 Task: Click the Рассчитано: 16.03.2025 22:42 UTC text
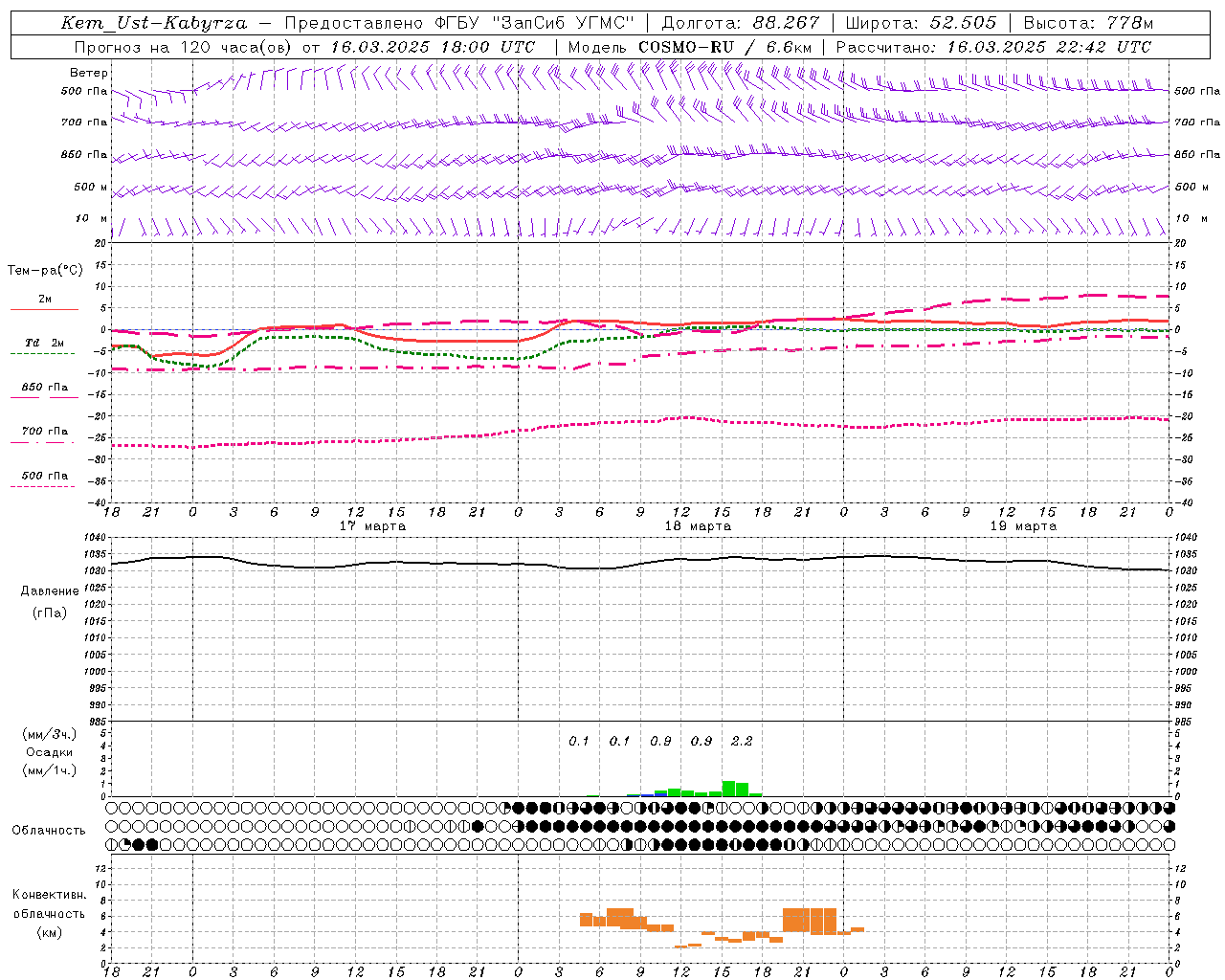(x=993, y=47)
